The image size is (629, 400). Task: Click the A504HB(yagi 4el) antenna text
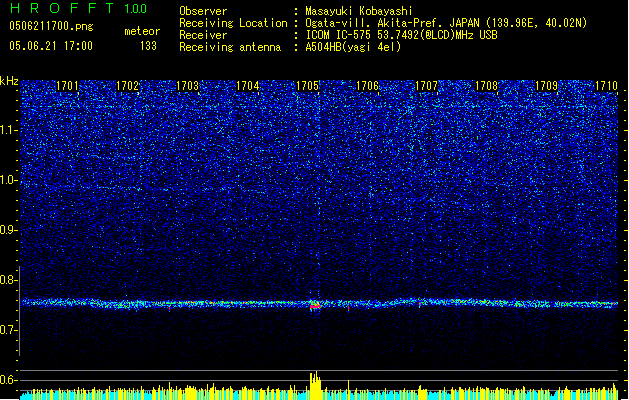(x=353, y=47)
